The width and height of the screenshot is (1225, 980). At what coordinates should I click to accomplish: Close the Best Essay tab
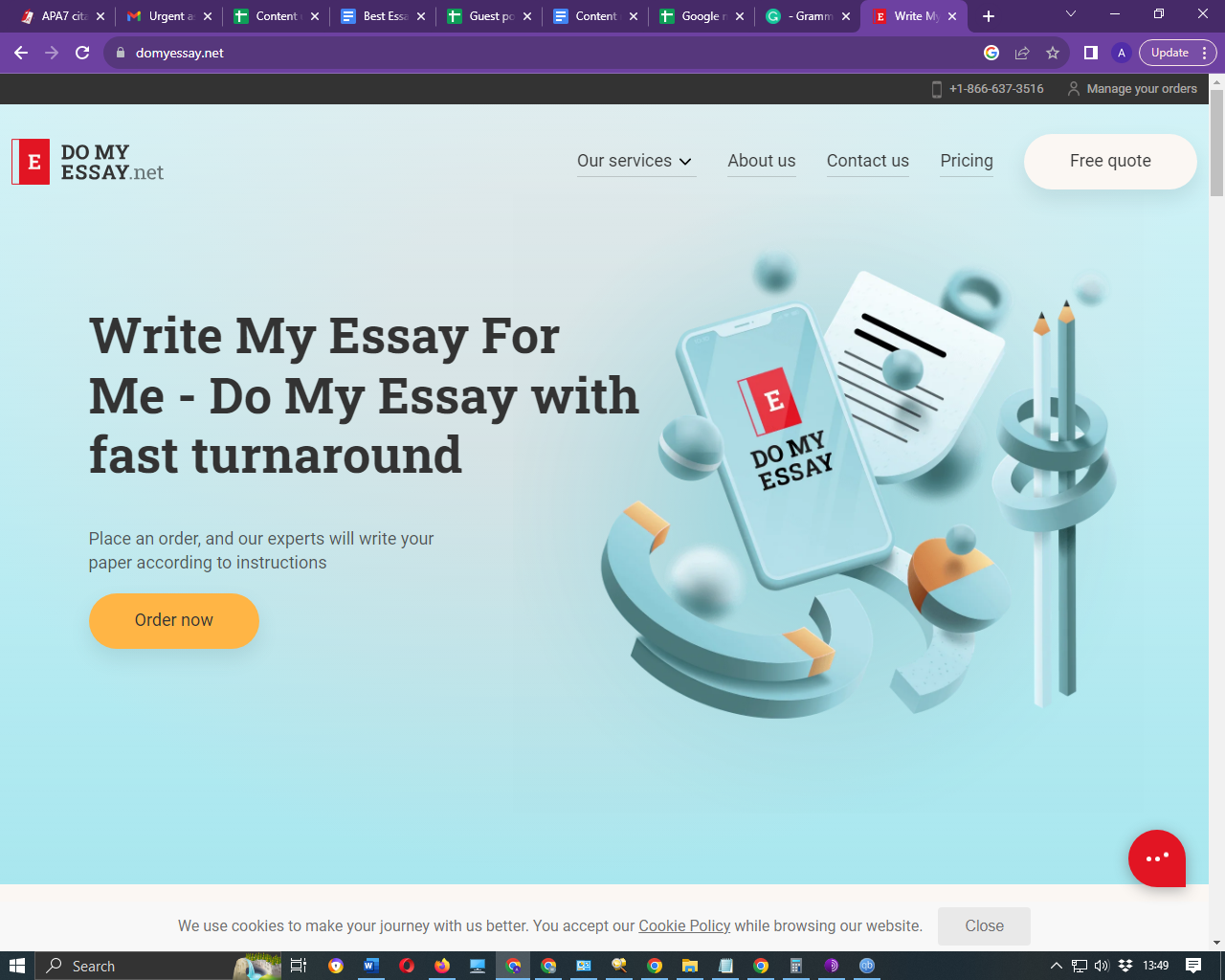(421, 16)
